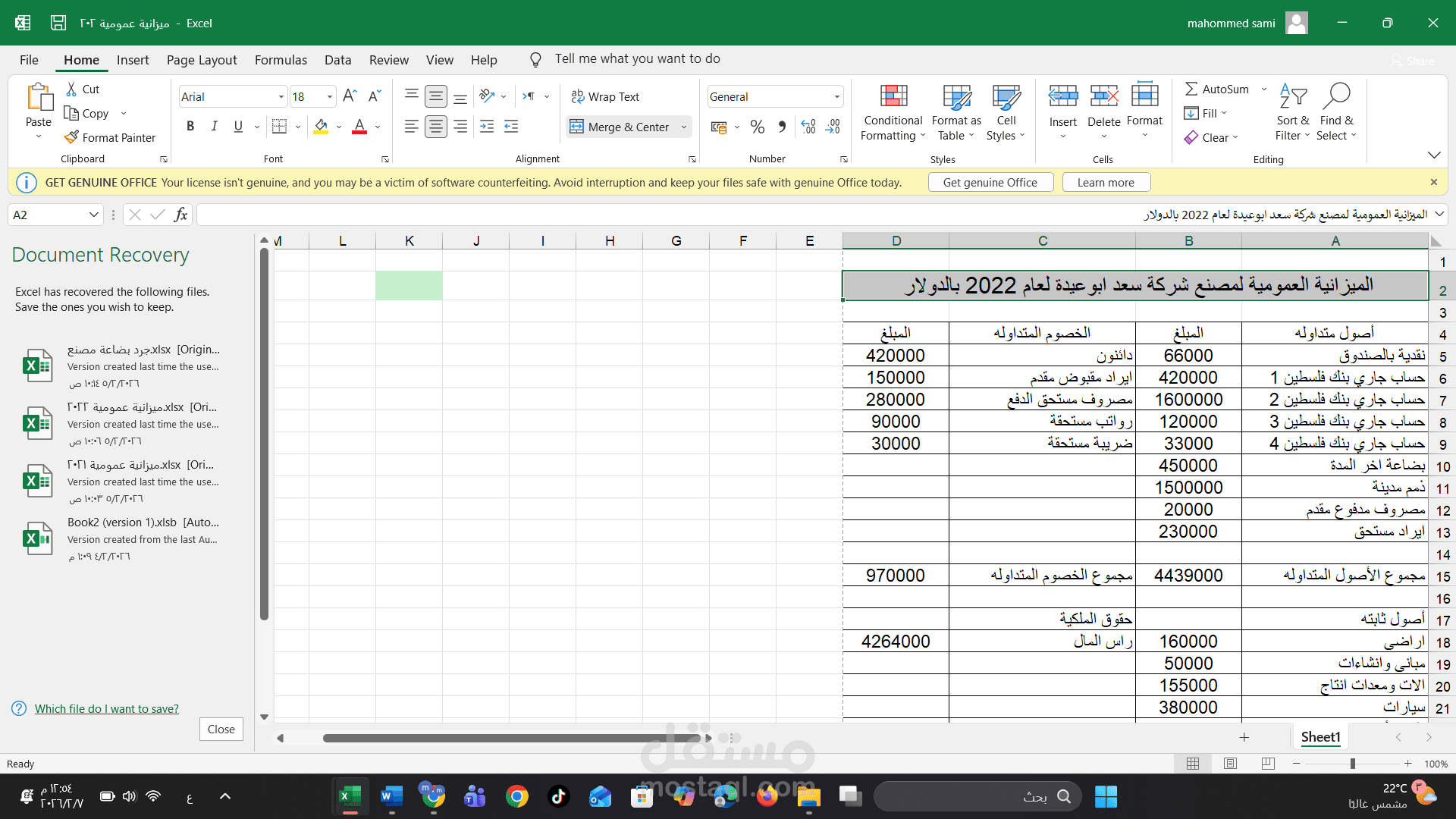
Task: Open the Arial font name dropdown
Action: click(281, 96)
